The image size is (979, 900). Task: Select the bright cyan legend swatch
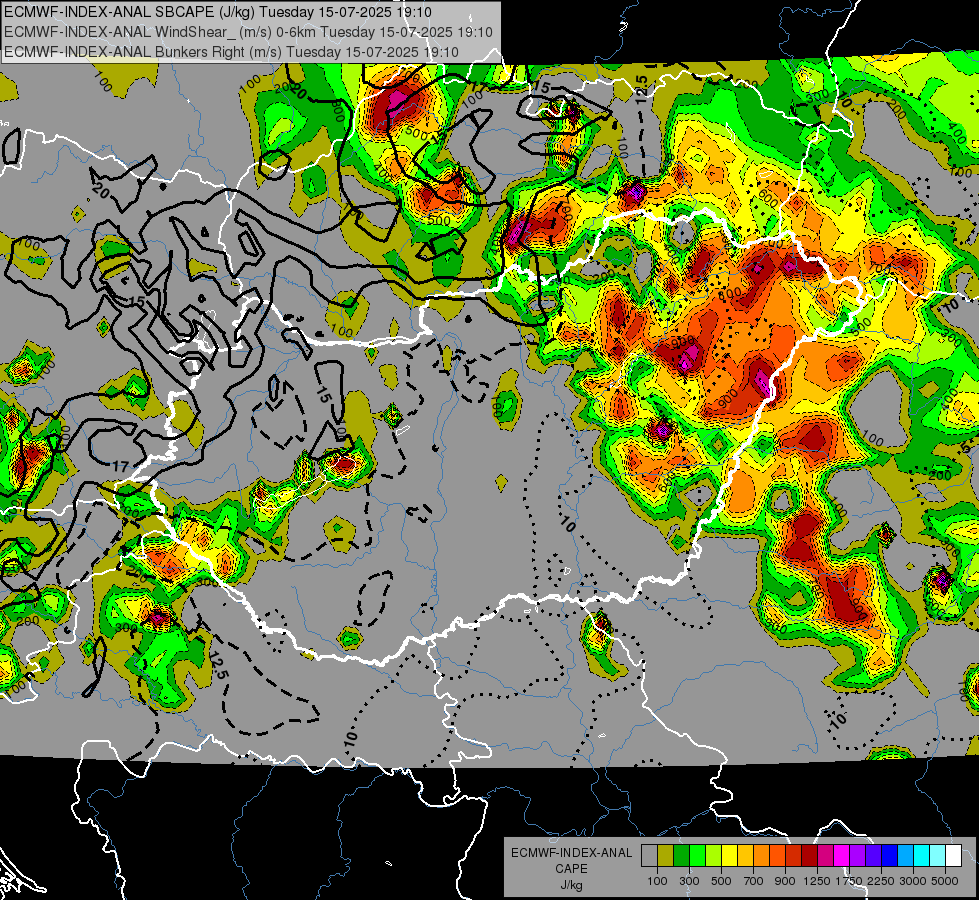click(x=922, y=856)
